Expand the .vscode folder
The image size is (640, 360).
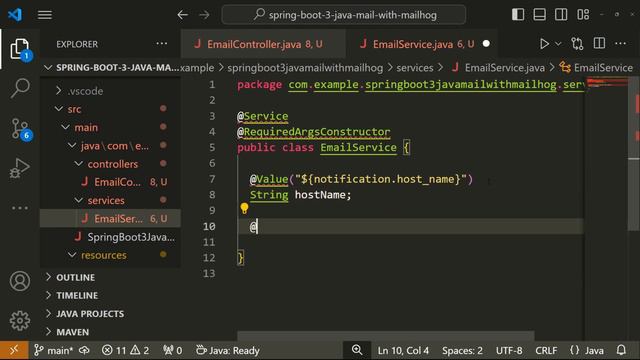click(x=110, y=91)
